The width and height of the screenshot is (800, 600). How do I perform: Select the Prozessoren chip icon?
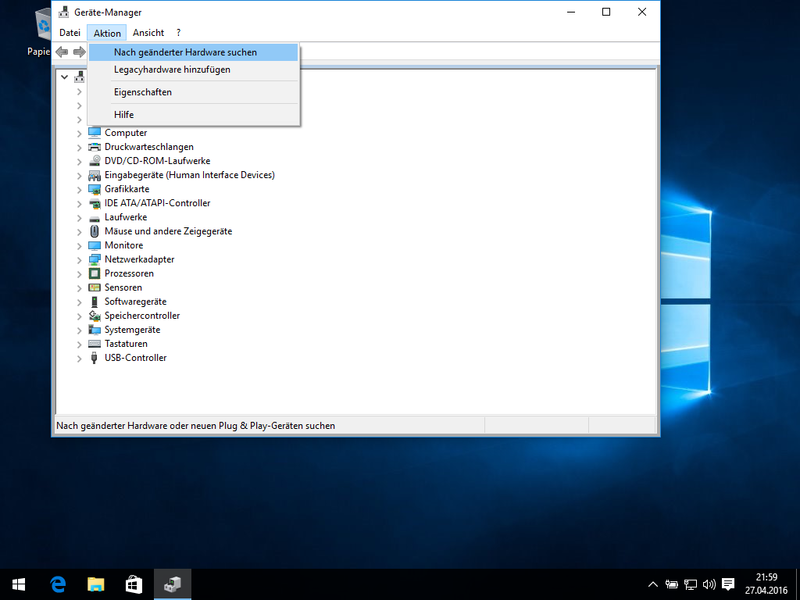pyautogui.click(x=96, y=273)
